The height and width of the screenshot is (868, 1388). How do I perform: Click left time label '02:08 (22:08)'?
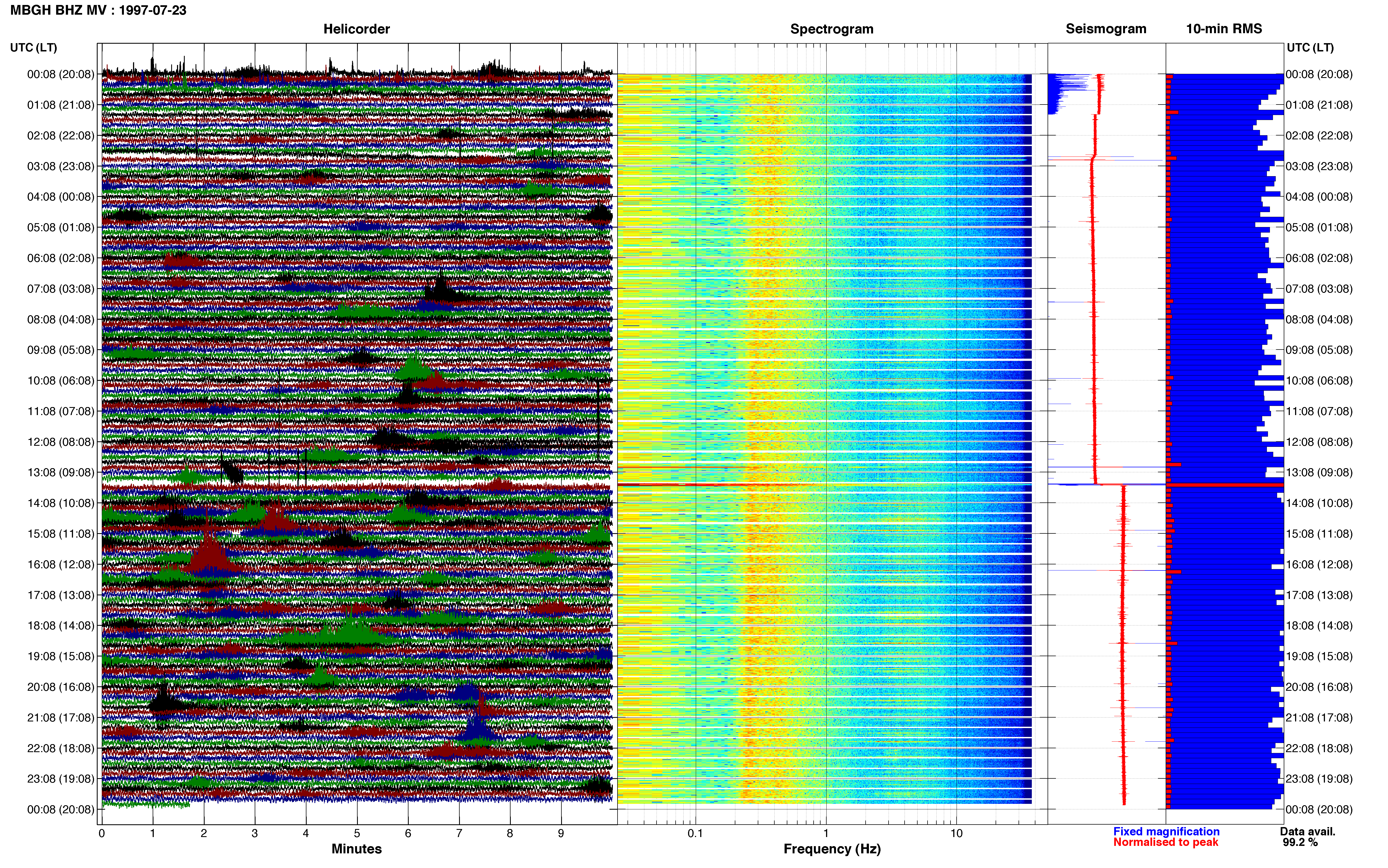pyautogui.click(x=60, y=135)
